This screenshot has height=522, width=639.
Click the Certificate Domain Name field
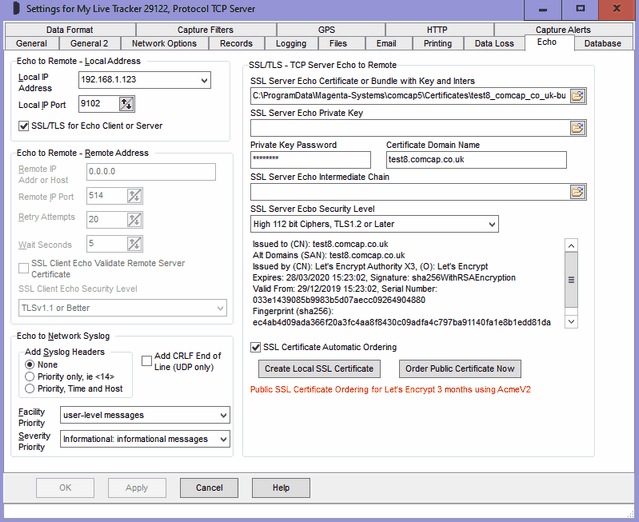pyautogui.click(x=476, y=160)
